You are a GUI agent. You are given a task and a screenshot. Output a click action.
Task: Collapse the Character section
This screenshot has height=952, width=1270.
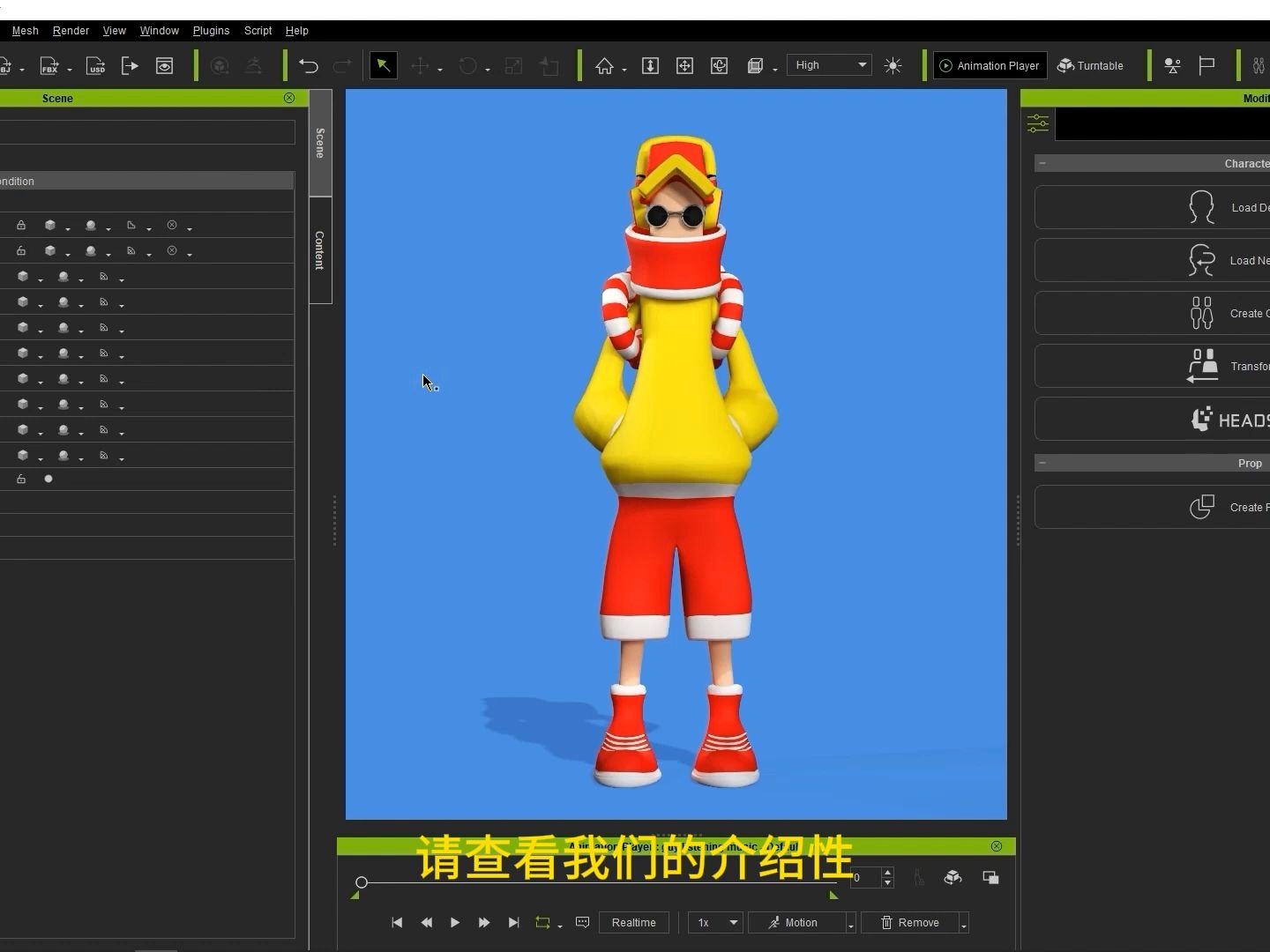click(x=1042, y=163)
